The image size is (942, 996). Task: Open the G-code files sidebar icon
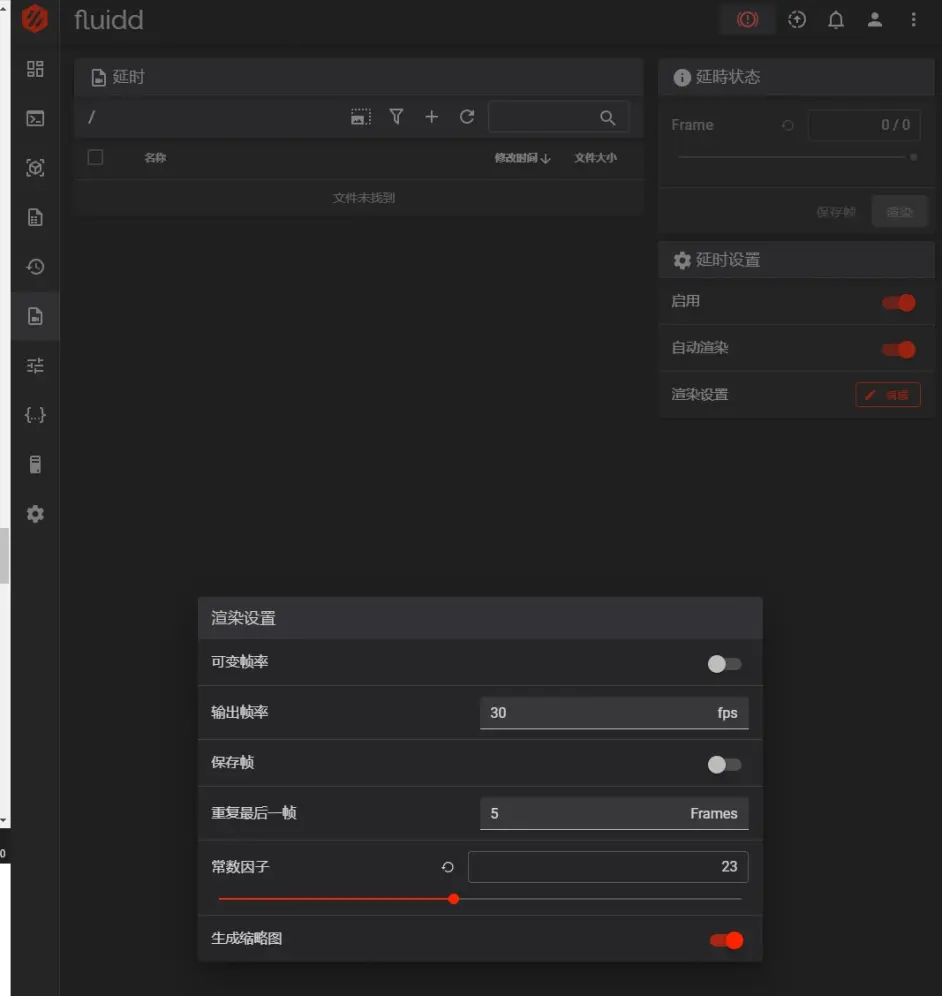35,217
